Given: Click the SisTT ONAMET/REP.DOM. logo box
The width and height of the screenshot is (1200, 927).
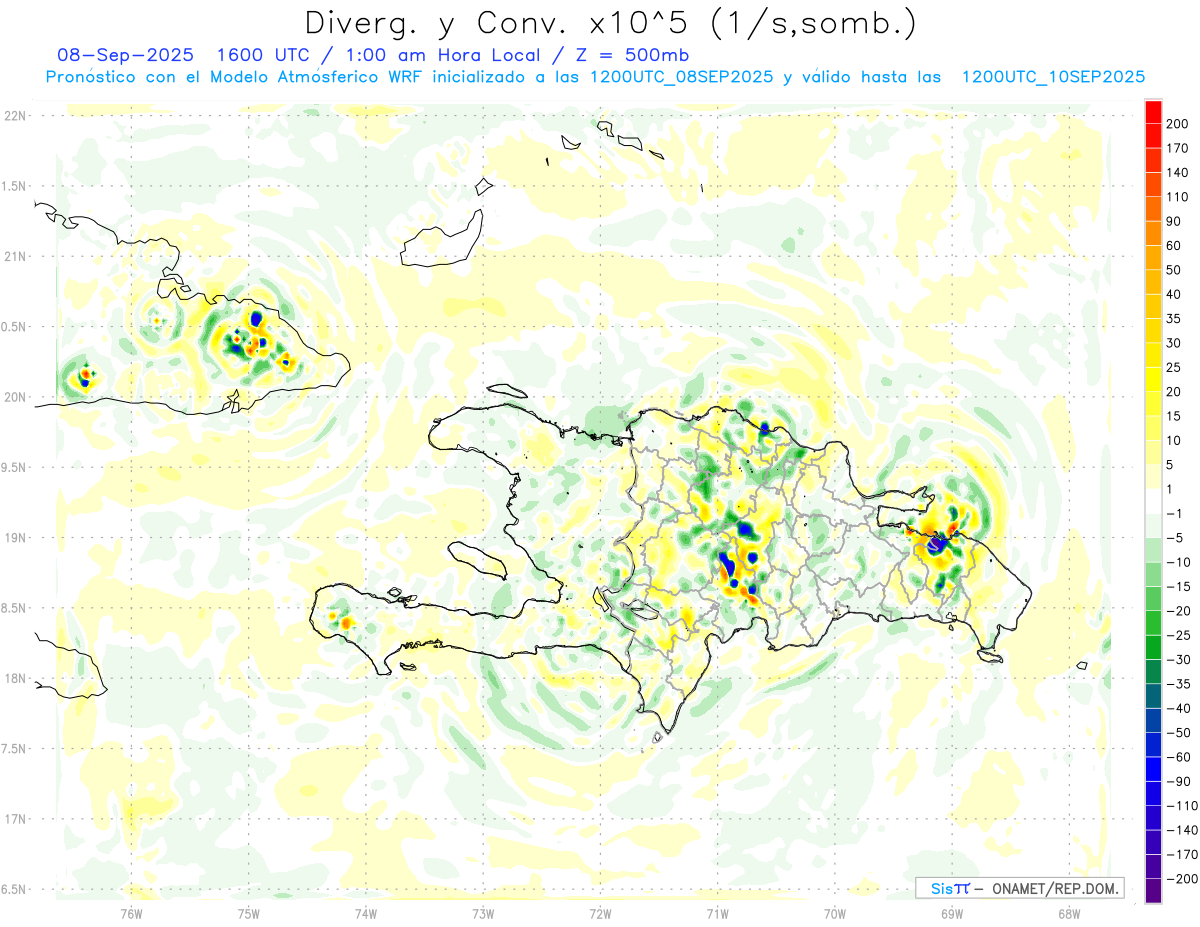Looking at the screenshot, I should tap(1019, 887).
